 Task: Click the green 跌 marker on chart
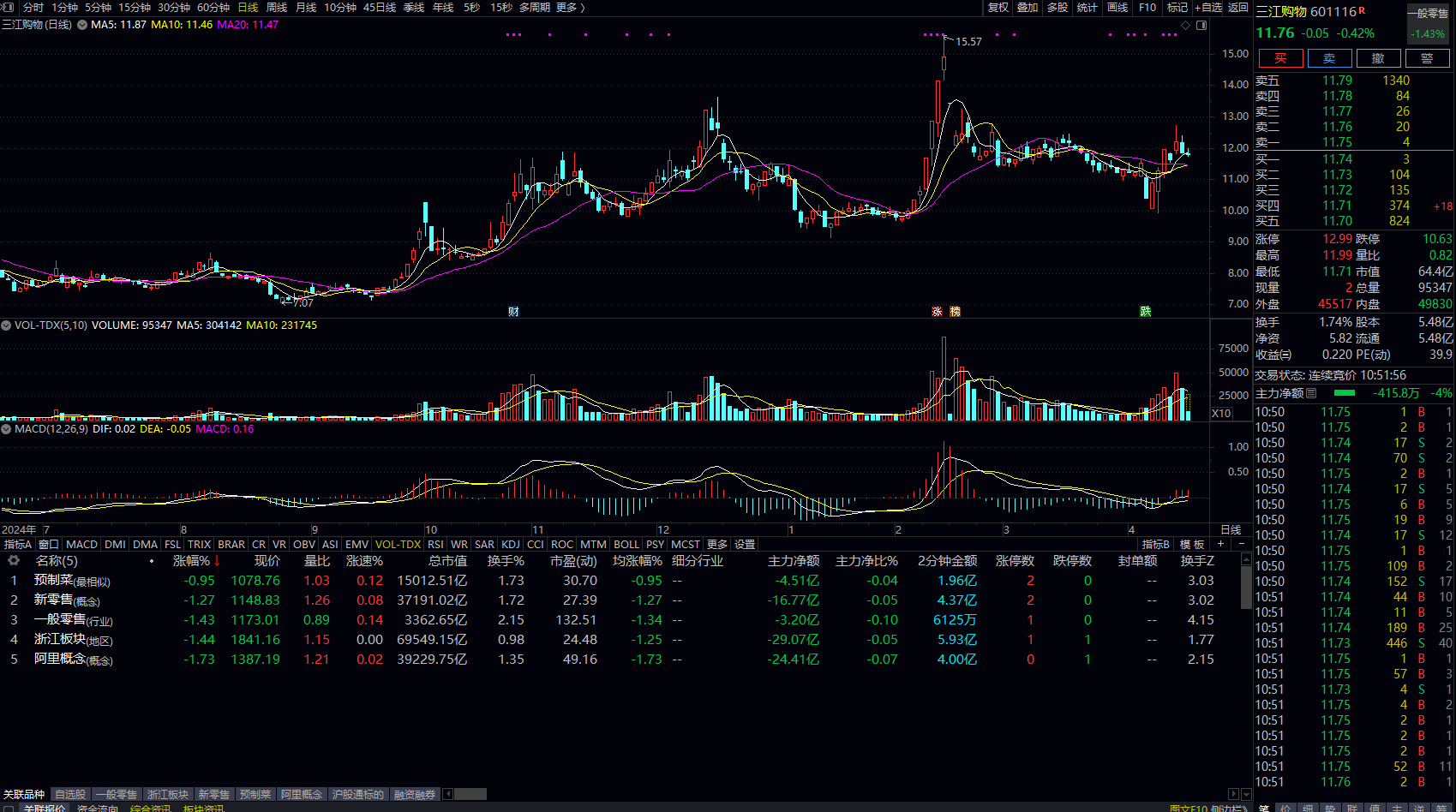coord(1145,312)
